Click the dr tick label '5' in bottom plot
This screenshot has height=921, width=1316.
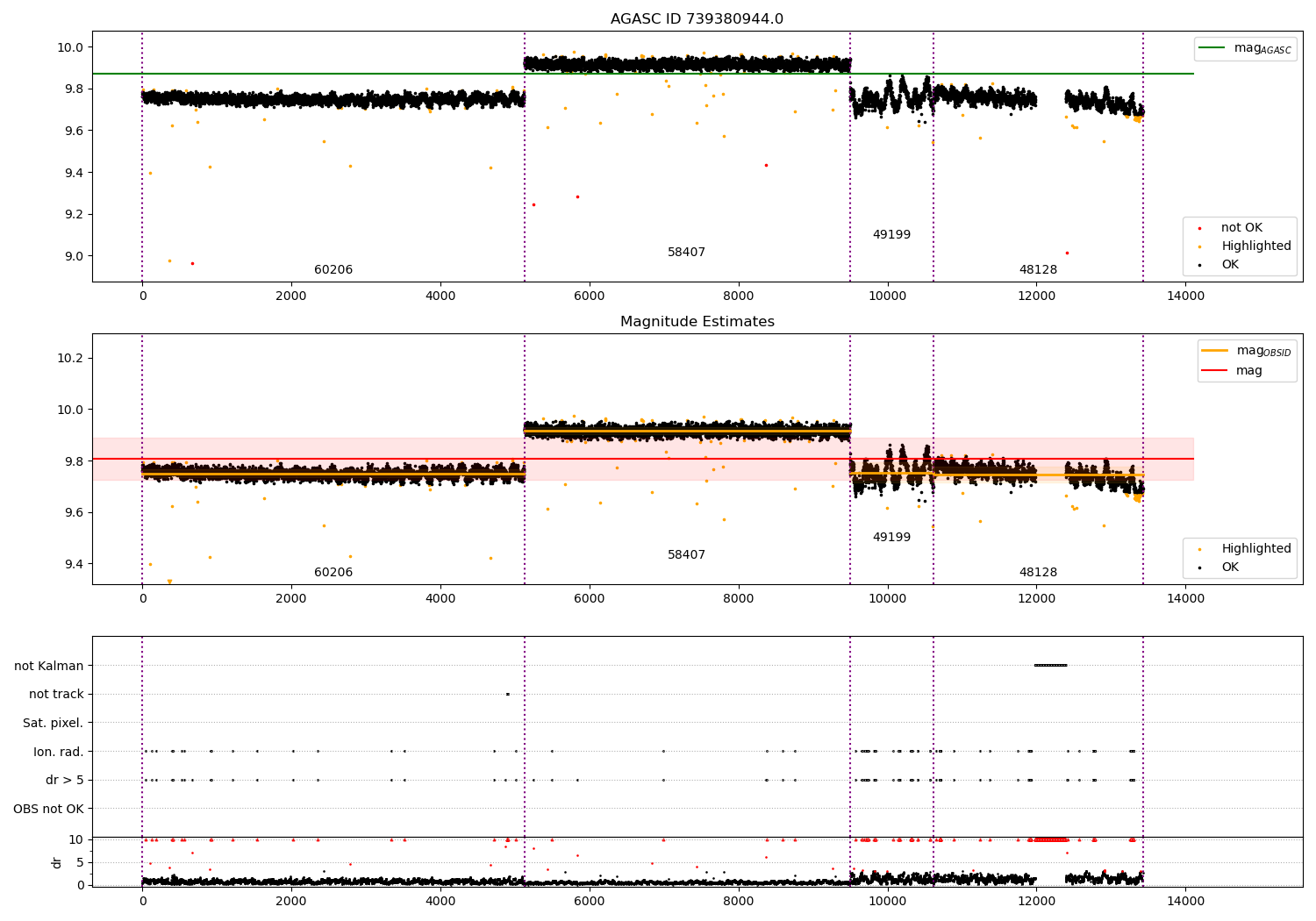(x=81, y=862)
